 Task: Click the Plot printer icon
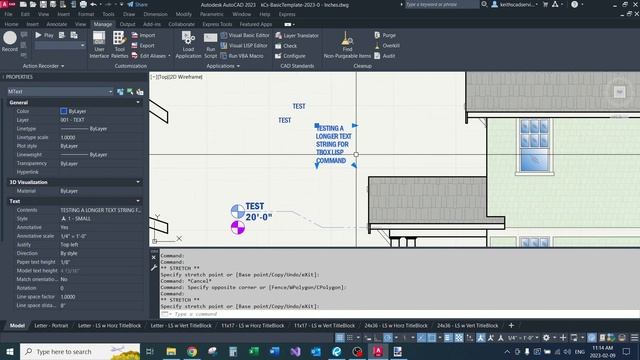pos(83,4)
